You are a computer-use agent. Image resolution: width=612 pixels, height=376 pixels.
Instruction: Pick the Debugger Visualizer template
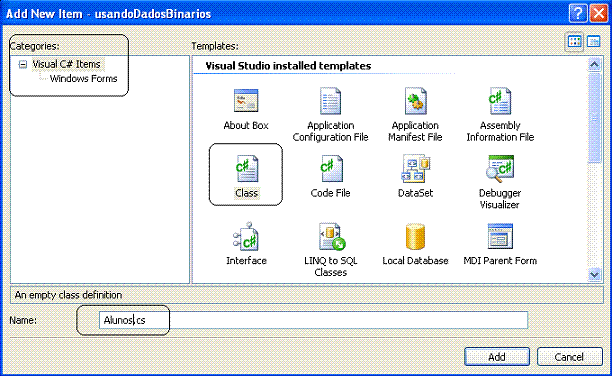500,168
